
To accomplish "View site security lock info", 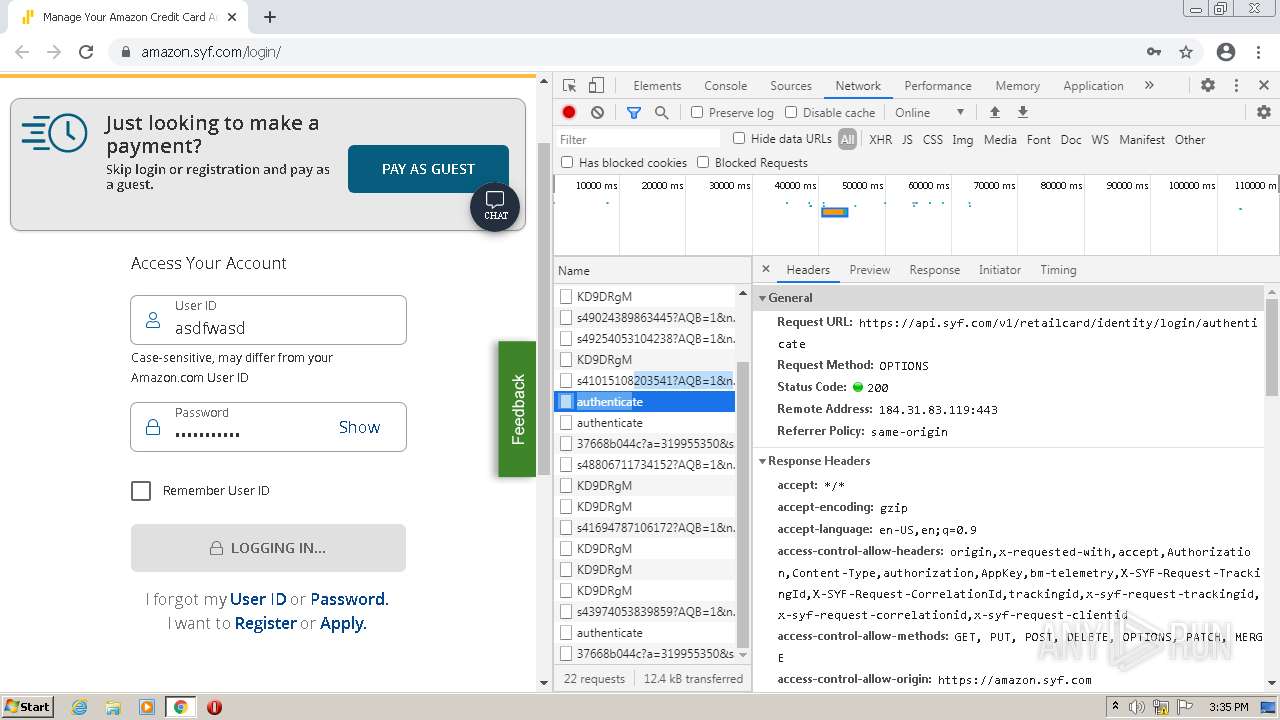I will point(125,52).
